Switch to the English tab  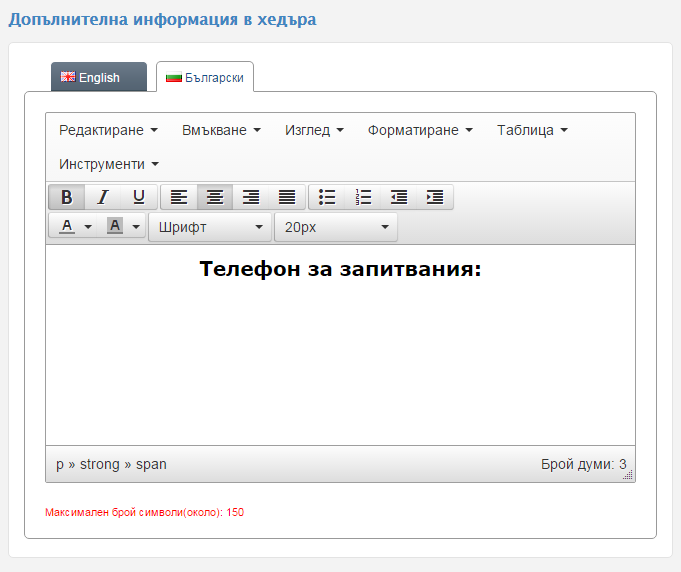pos(99,77)
